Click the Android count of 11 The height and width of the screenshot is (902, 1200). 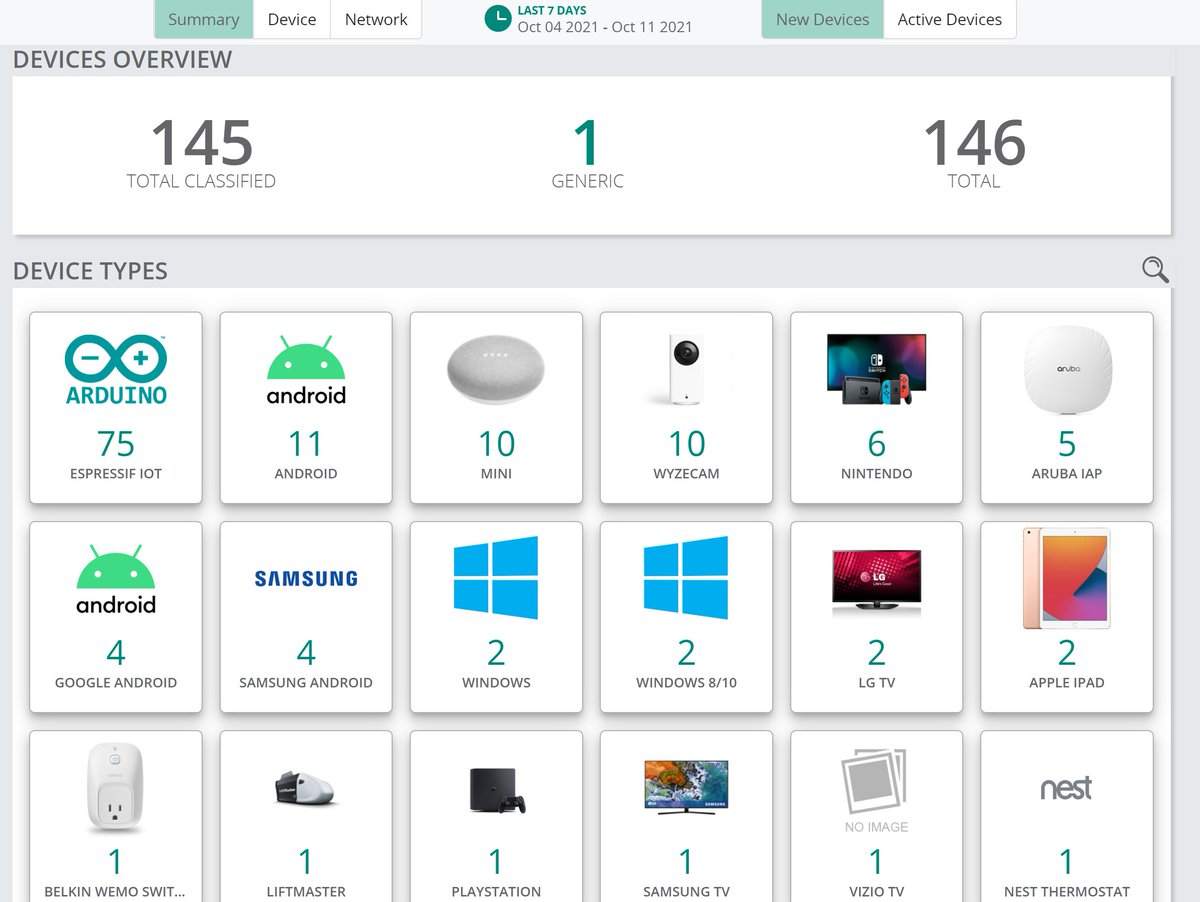point(306,443)
